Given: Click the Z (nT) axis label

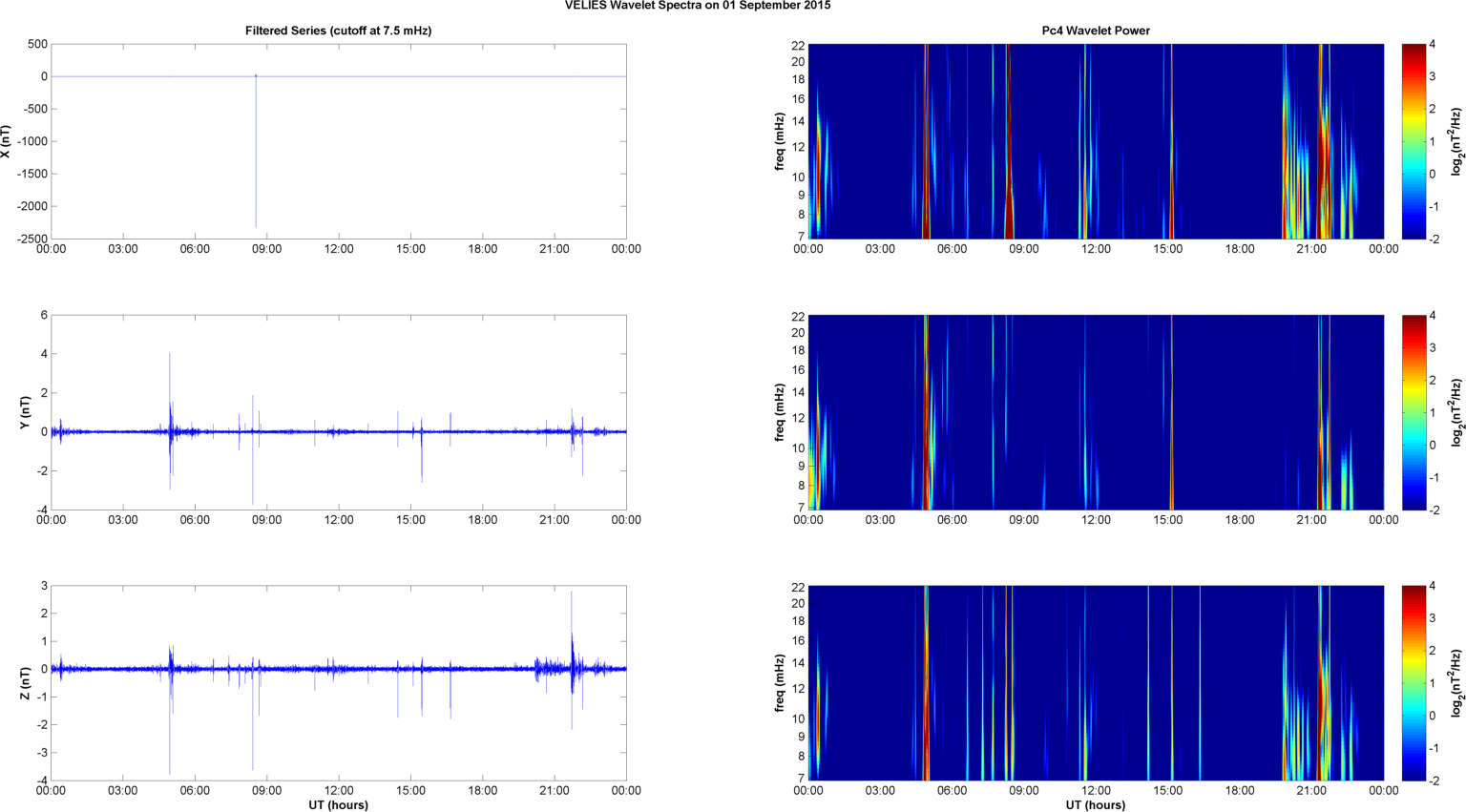Looking at the screenshot, I should (26, 683).
